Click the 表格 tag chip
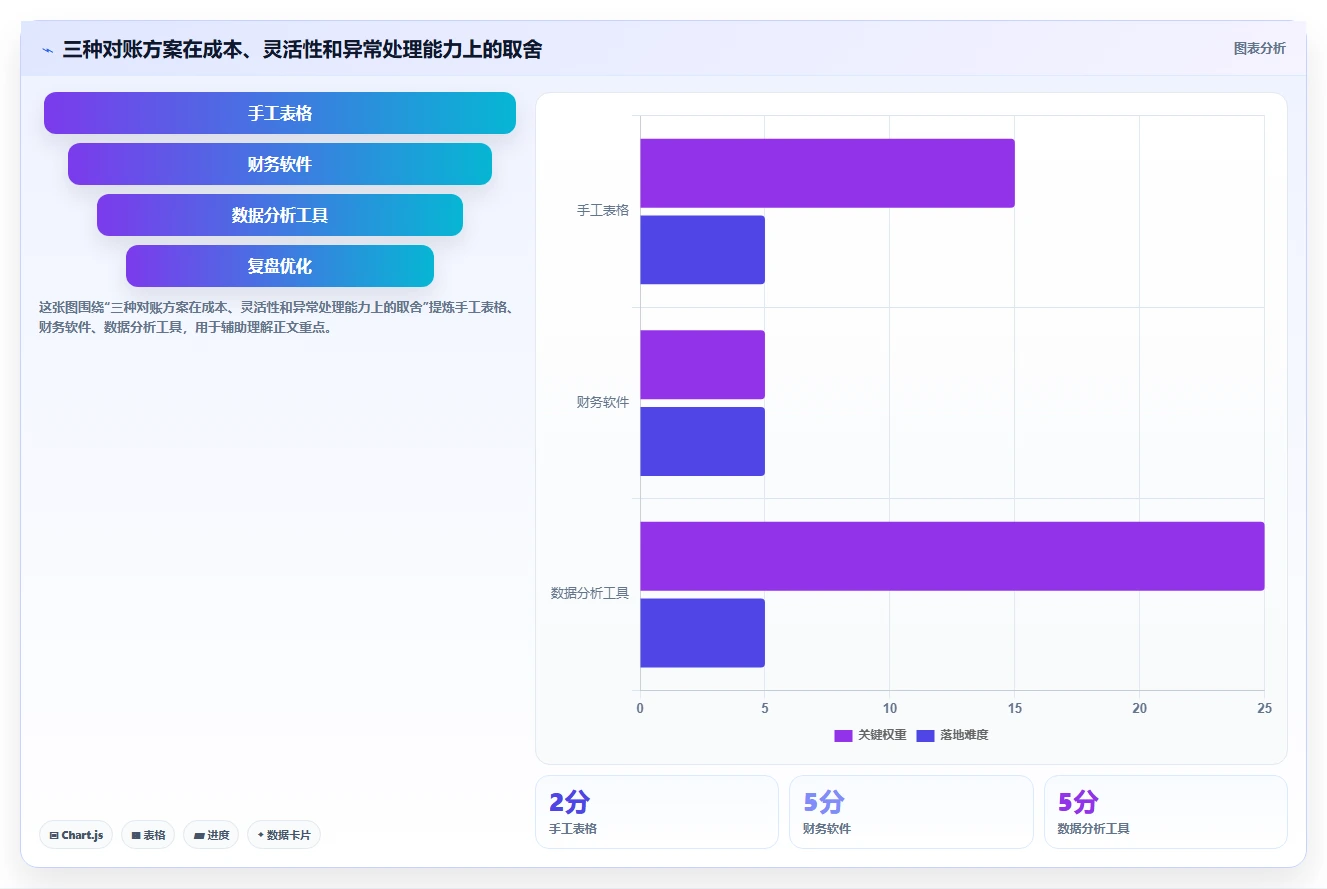Screen dimensions: 1327x889 tap(148, 835)
